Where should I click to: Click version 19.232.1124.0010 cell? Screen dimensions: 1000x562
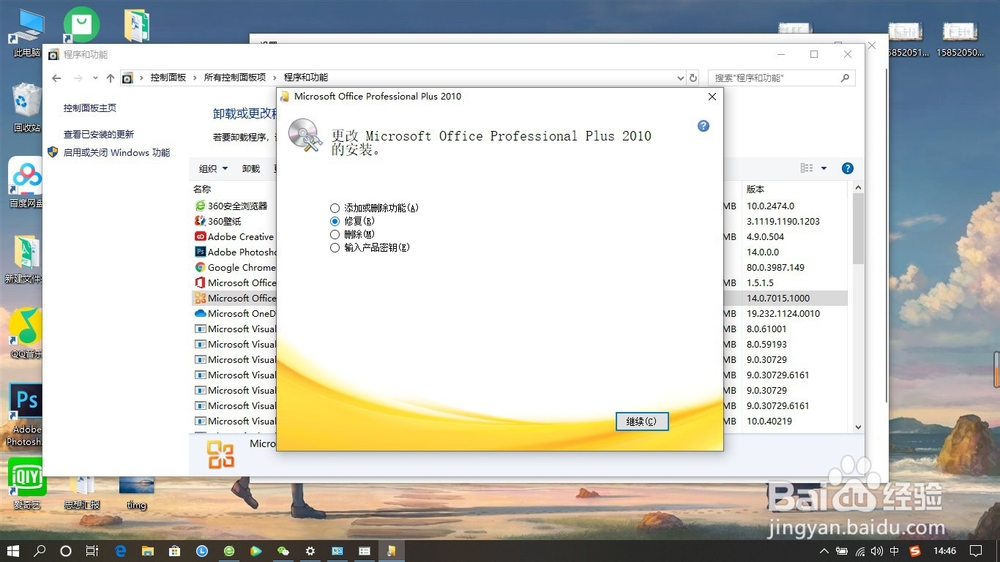click(x=783, y=313)
